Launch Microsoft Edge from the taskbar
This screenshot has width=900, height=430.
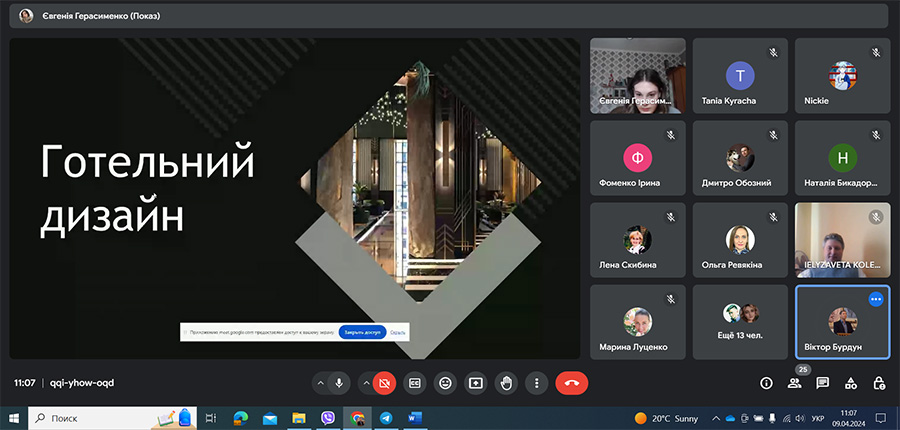click(240, 418)
